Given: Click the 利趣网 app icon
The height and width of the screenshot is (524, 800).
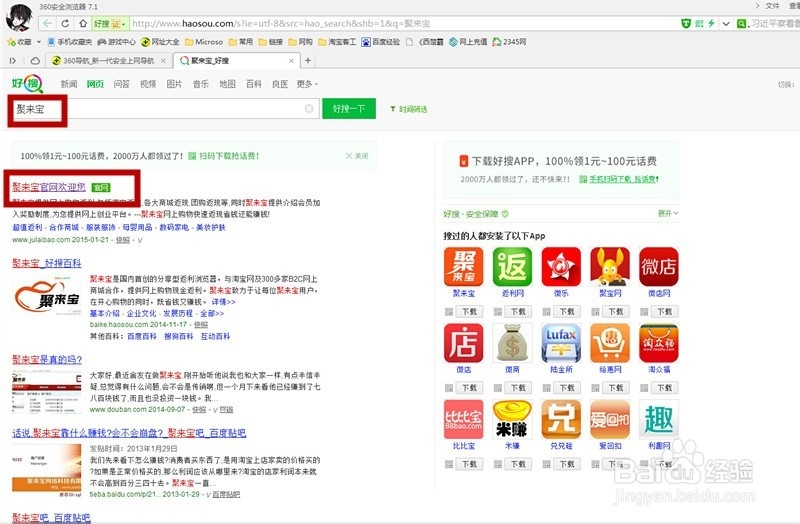Looking at the screenshot, I should point(659,419).
